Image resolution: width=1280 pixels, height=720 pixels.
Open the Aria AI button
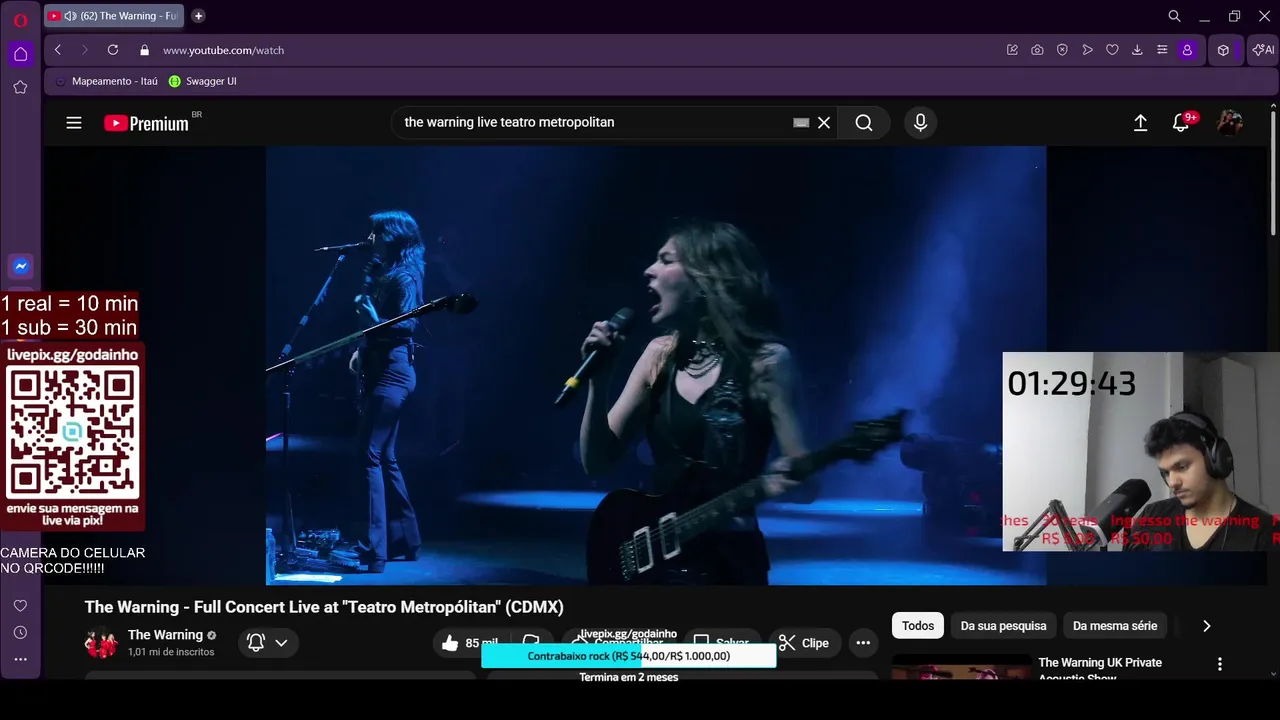(1264, 50)
